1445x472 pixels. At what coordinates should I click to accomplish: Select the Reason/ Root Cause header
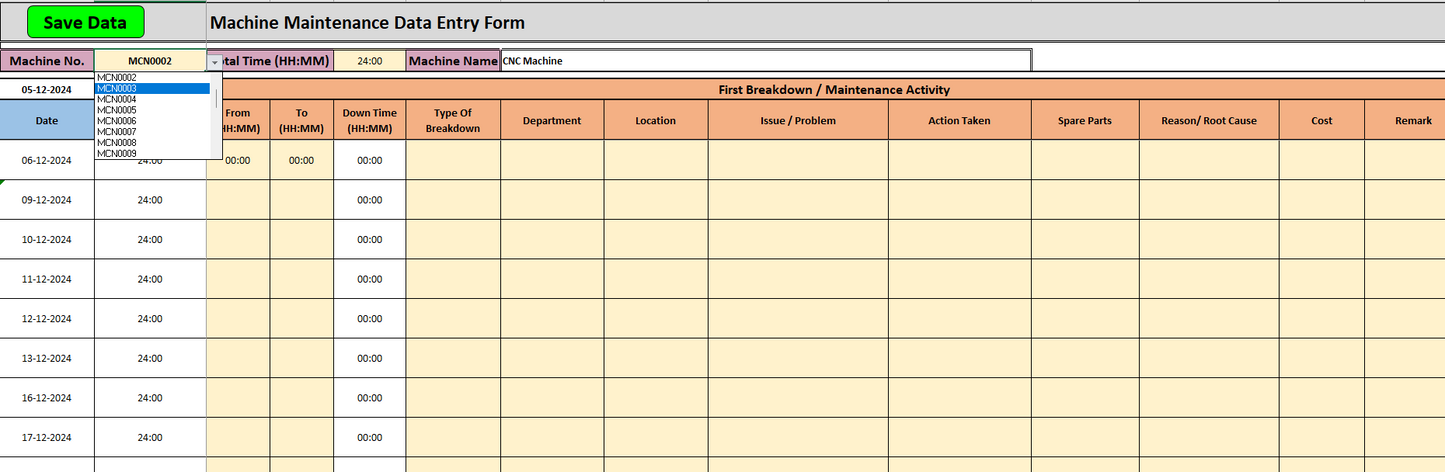pyautogui.click(x=1209, y=120)
